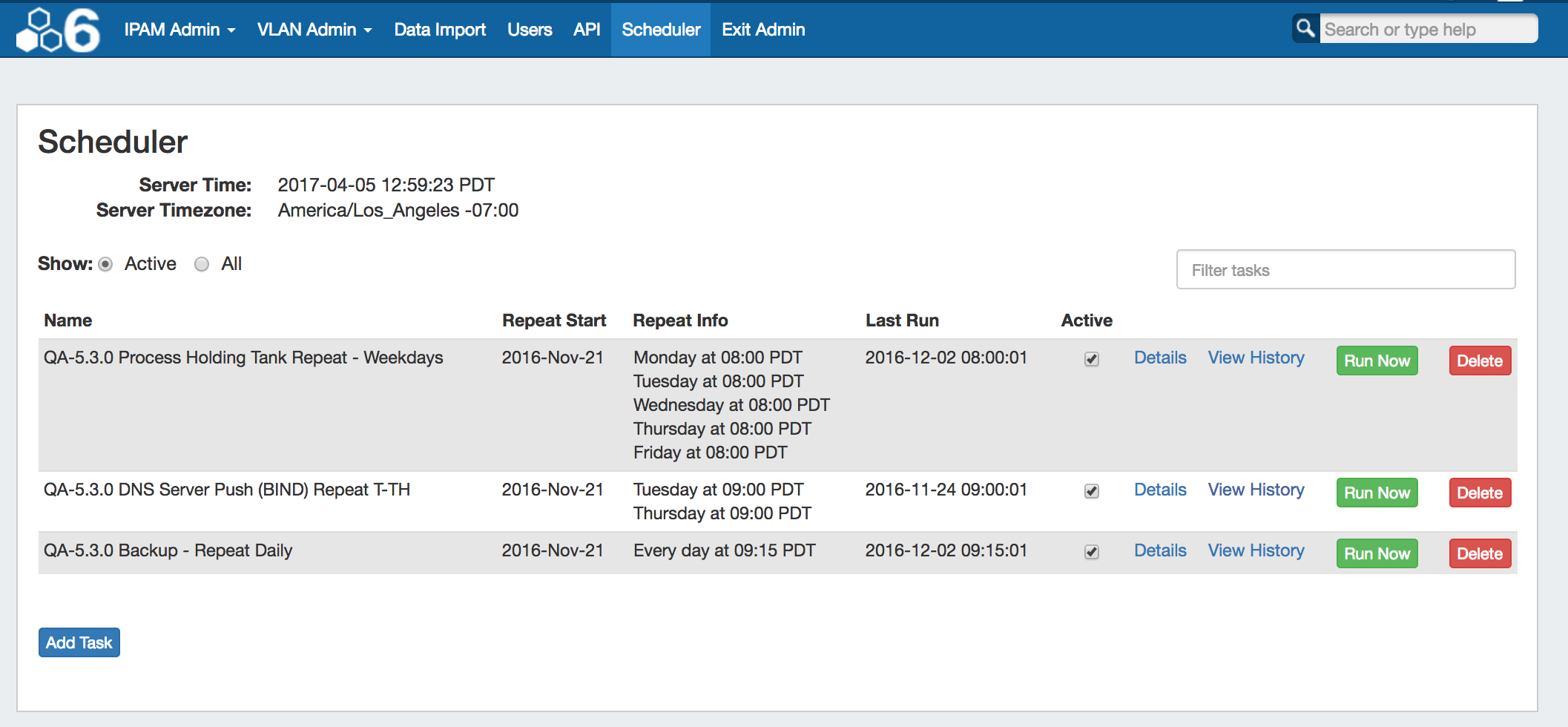Uncheck Active for Process Holding Tank task

tap(1091, 359)
